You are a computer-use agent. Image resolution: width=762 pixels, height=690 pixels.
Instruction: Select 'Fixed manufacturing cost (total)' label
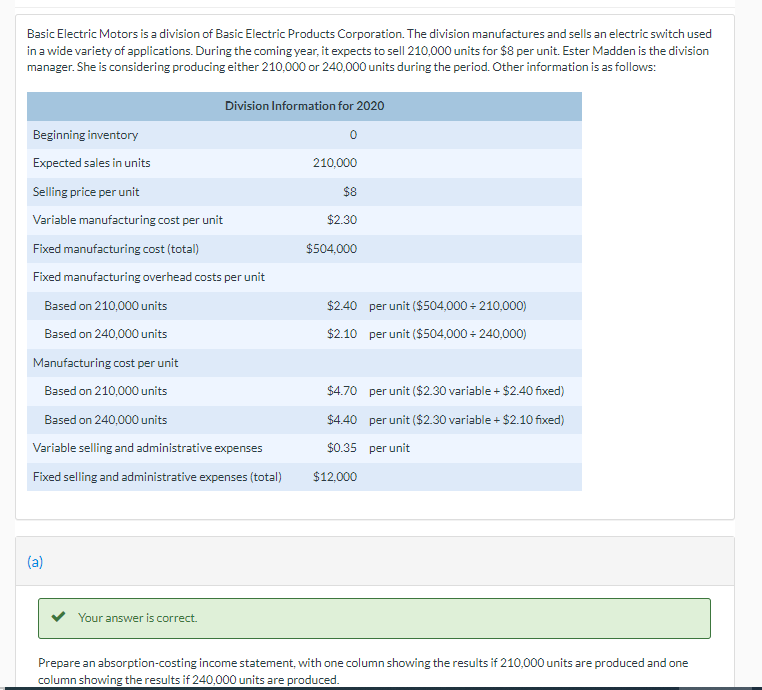tap(116, 249)
